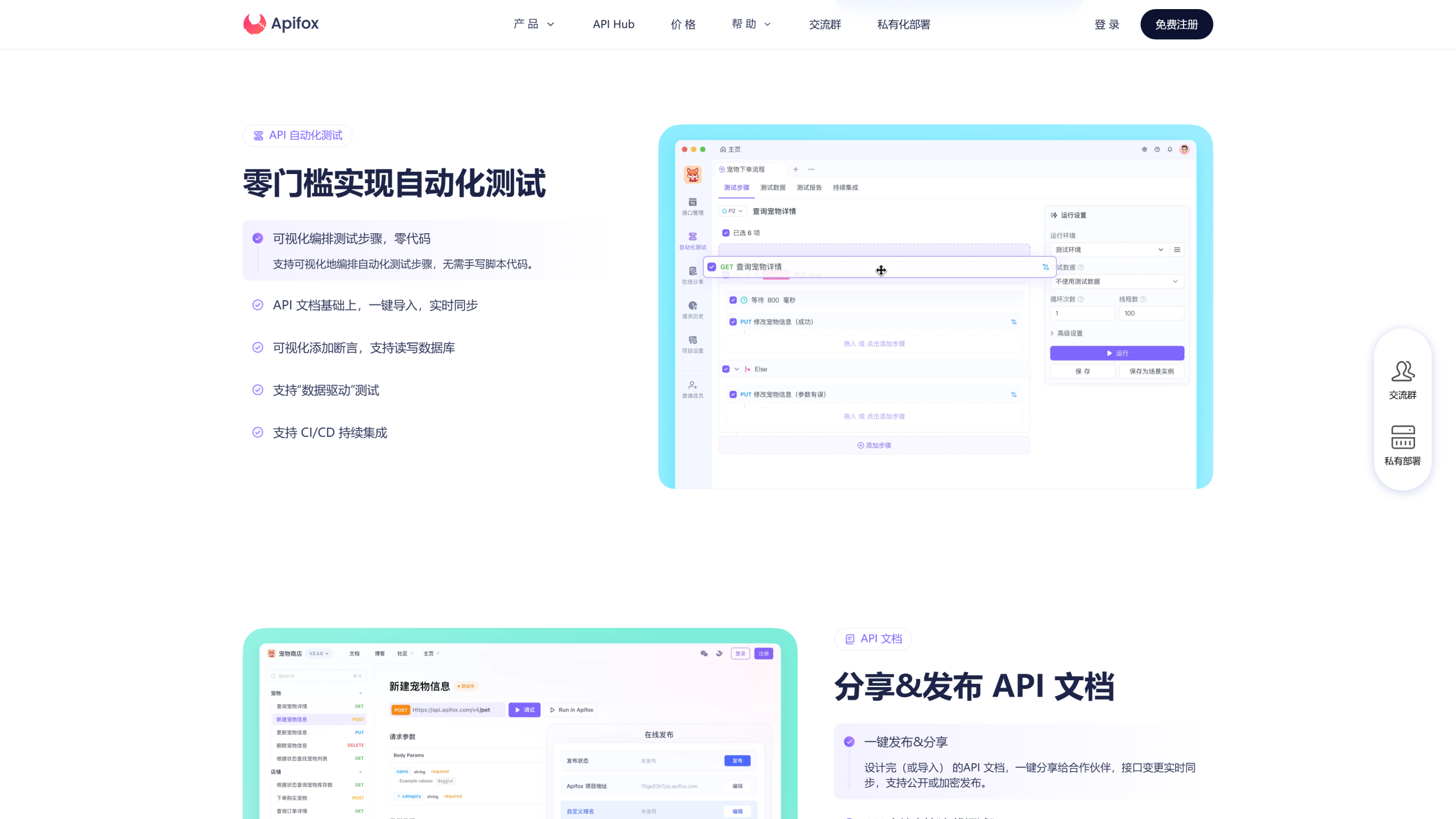Select the 邀请成员 sidebar icon
Viewport: 1456px width, 819px height.
click(x=693, y=390)
